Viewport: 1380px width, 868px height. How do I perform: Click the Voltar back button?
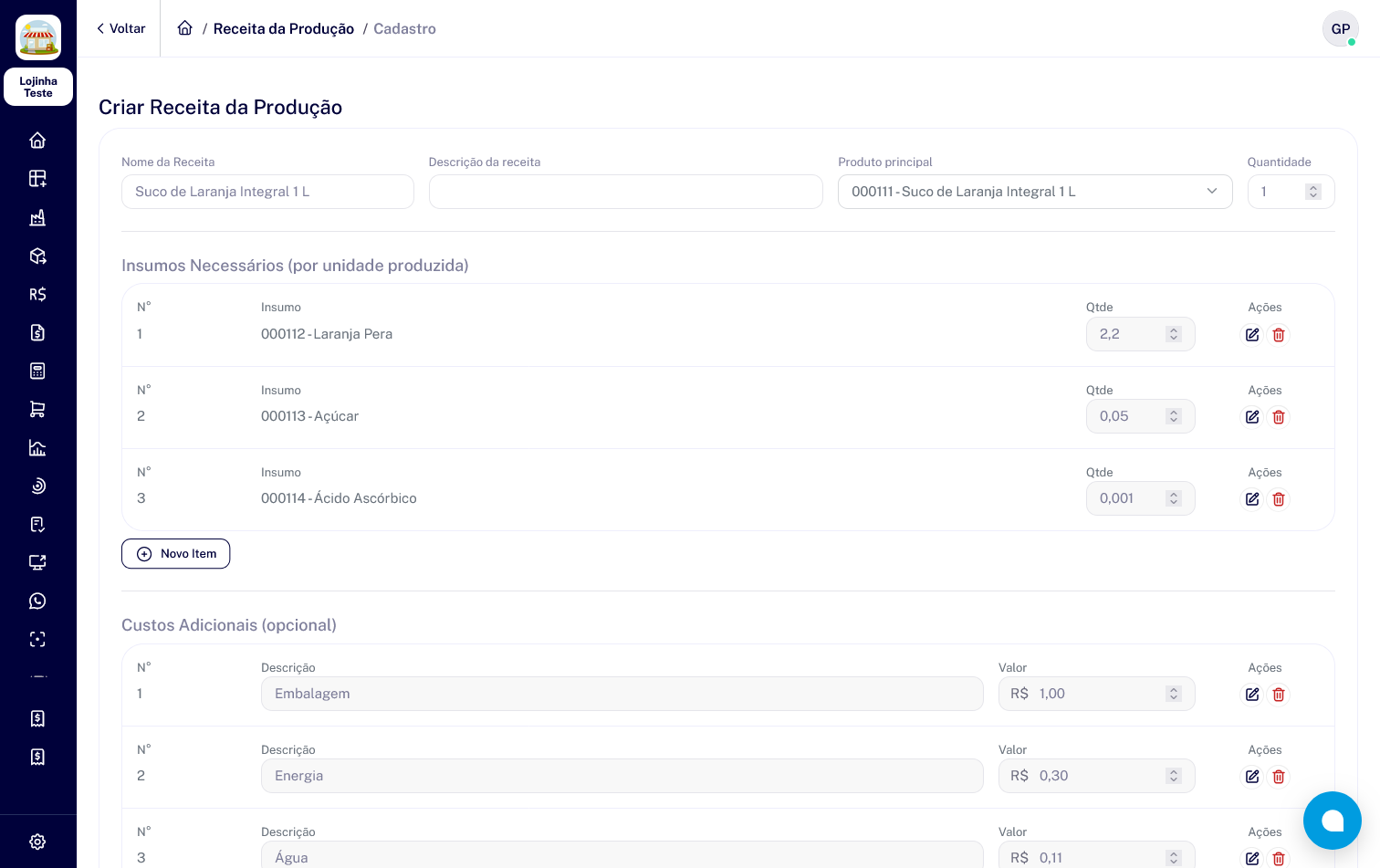tap(121, 28)
